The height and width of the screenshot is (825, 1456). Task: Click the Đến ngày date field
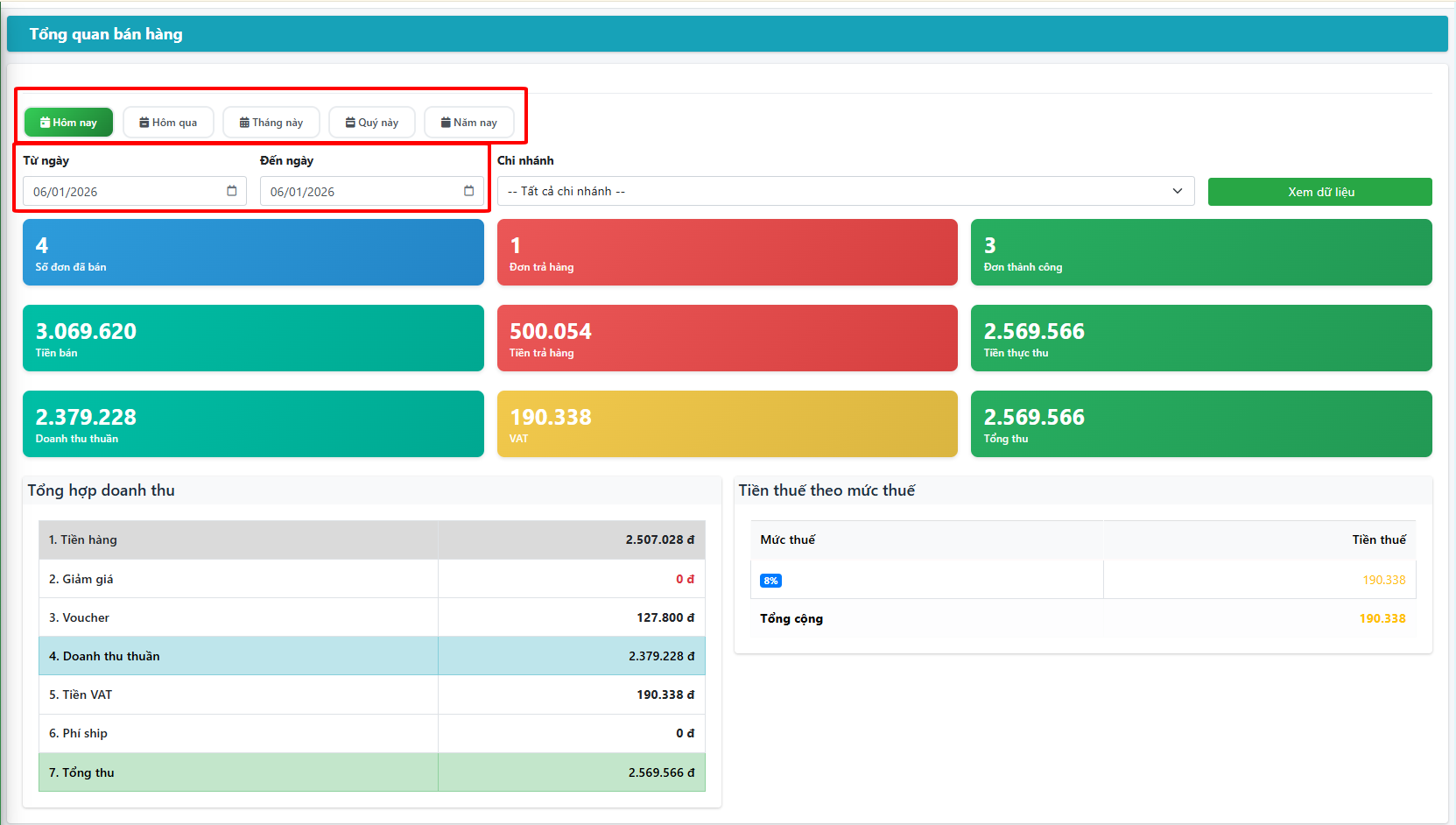(x=359, y=192)
